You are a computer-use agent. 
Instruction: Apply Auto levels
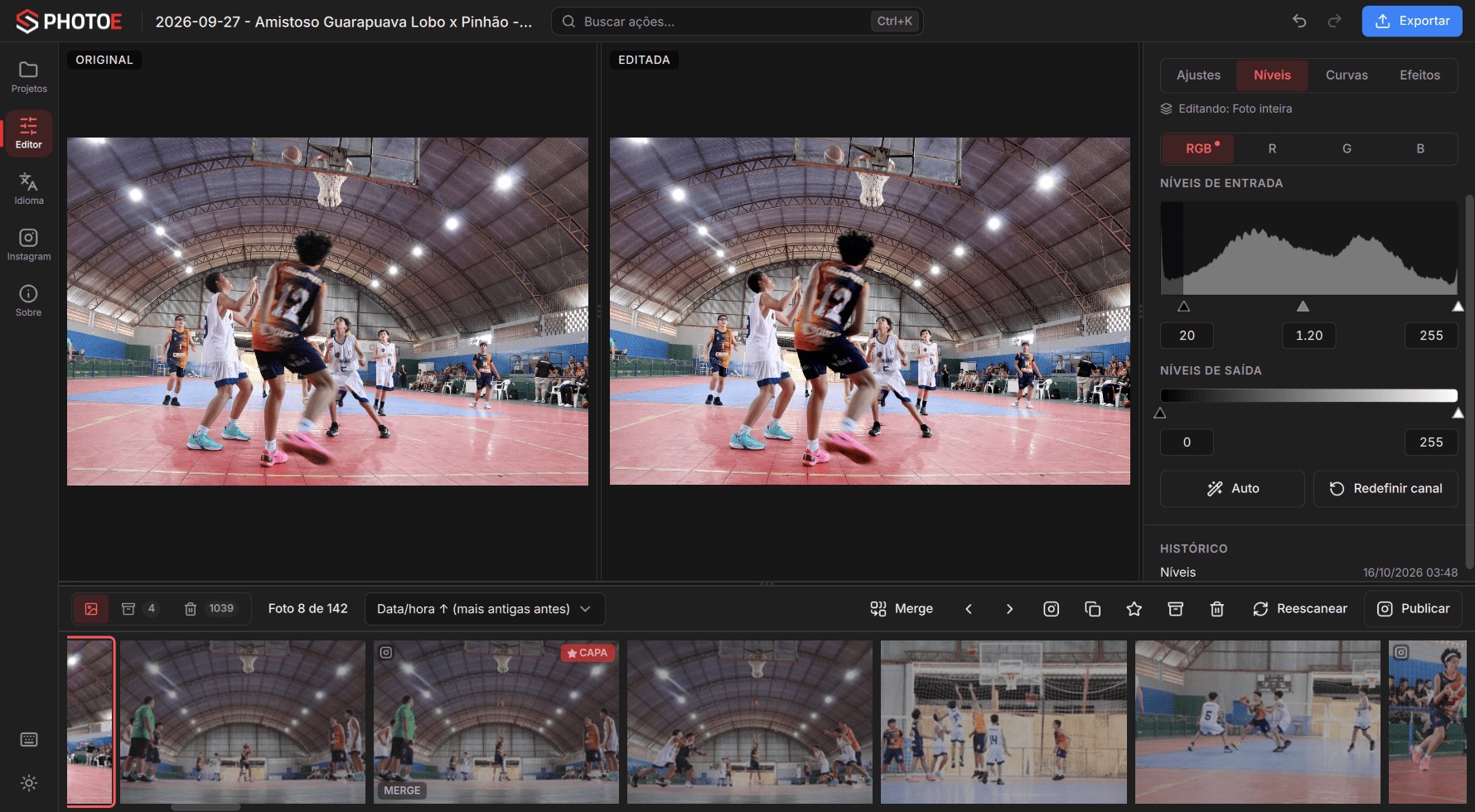click(1232, 489)
